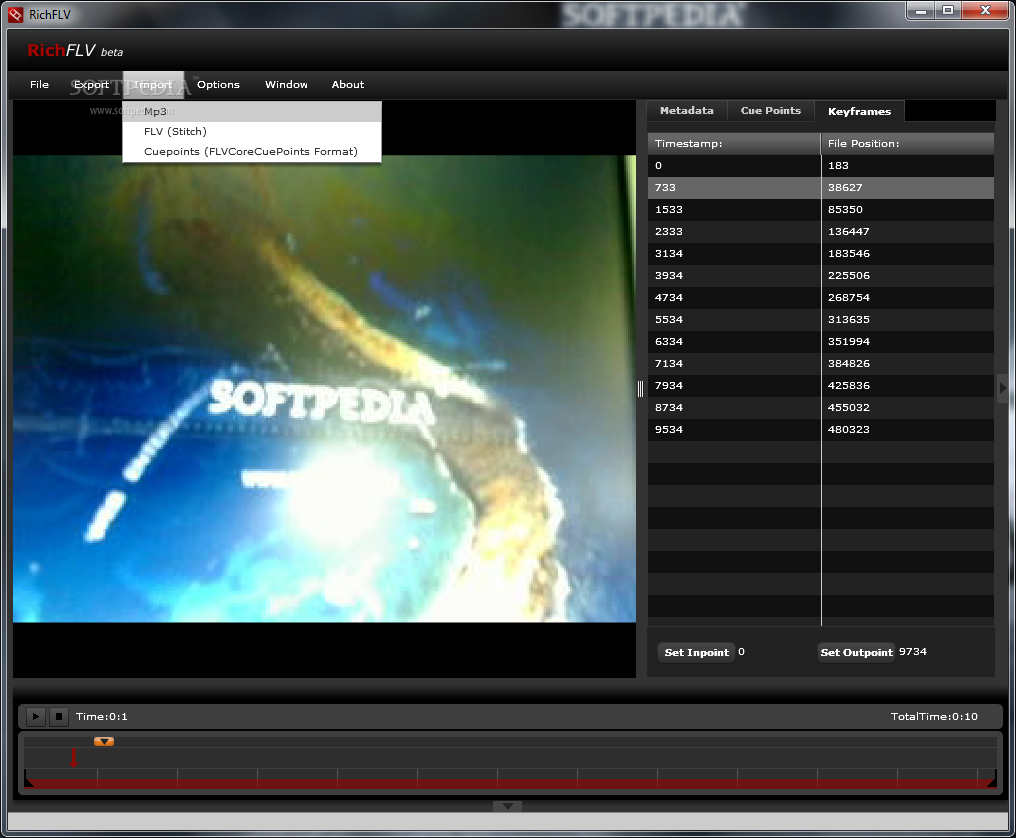
Task: Expand the collapse arrow below the timeline
Action: point(507,806)
